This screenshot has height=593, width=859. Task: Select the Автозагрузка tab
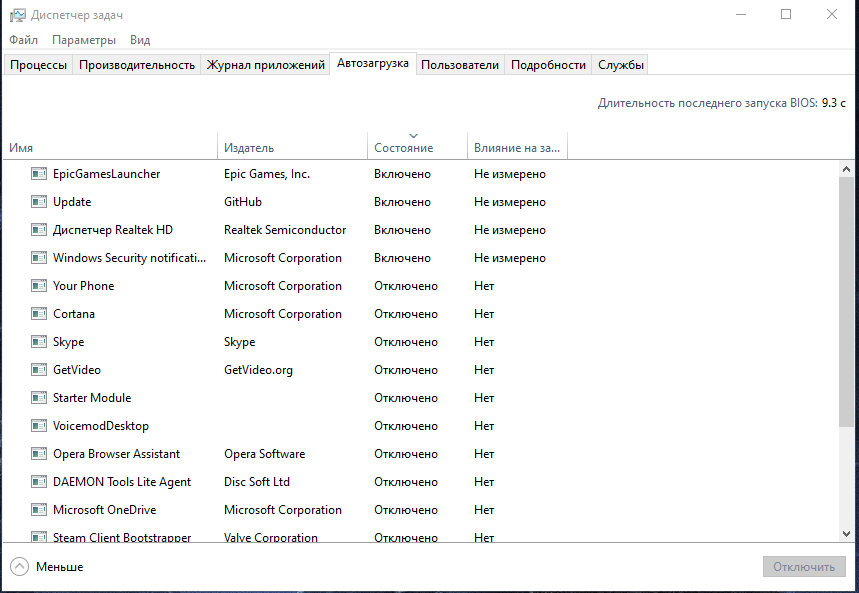click(x=373, y=63)
